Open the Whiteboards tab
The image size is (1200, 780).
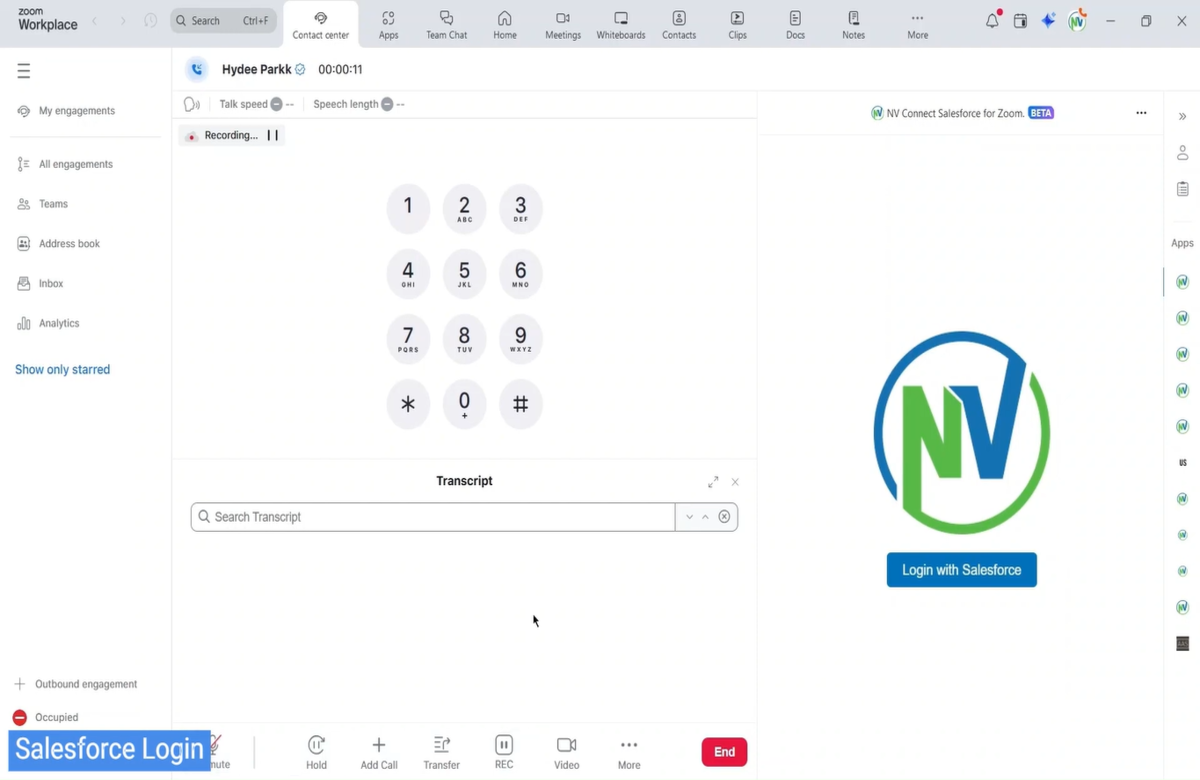point(620,25)
